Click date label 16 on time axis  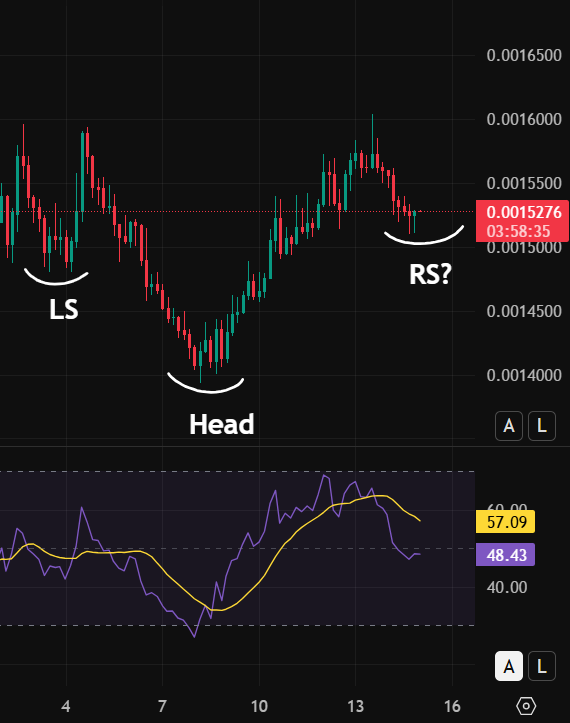[452, 706]
